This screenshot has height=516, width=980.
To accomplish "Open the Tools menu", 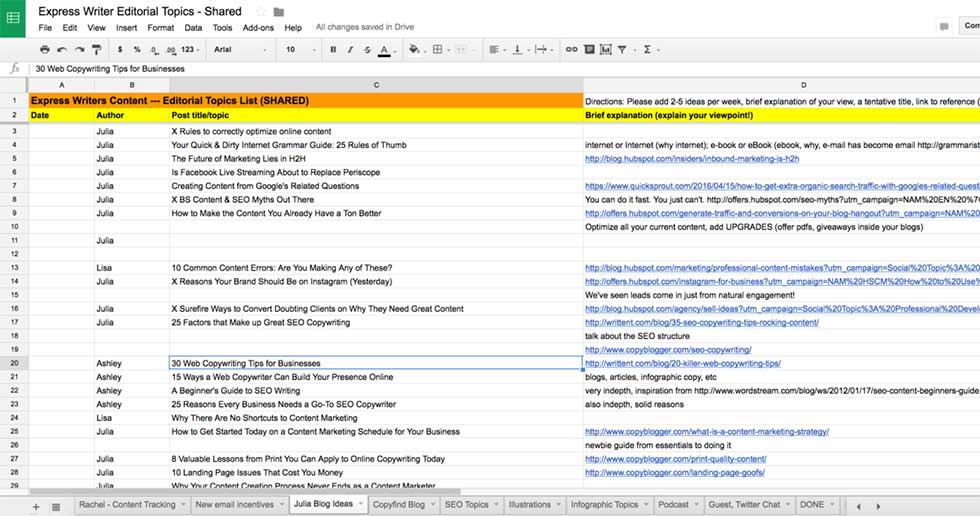I will pyautogui.click(x=222, y=27).
